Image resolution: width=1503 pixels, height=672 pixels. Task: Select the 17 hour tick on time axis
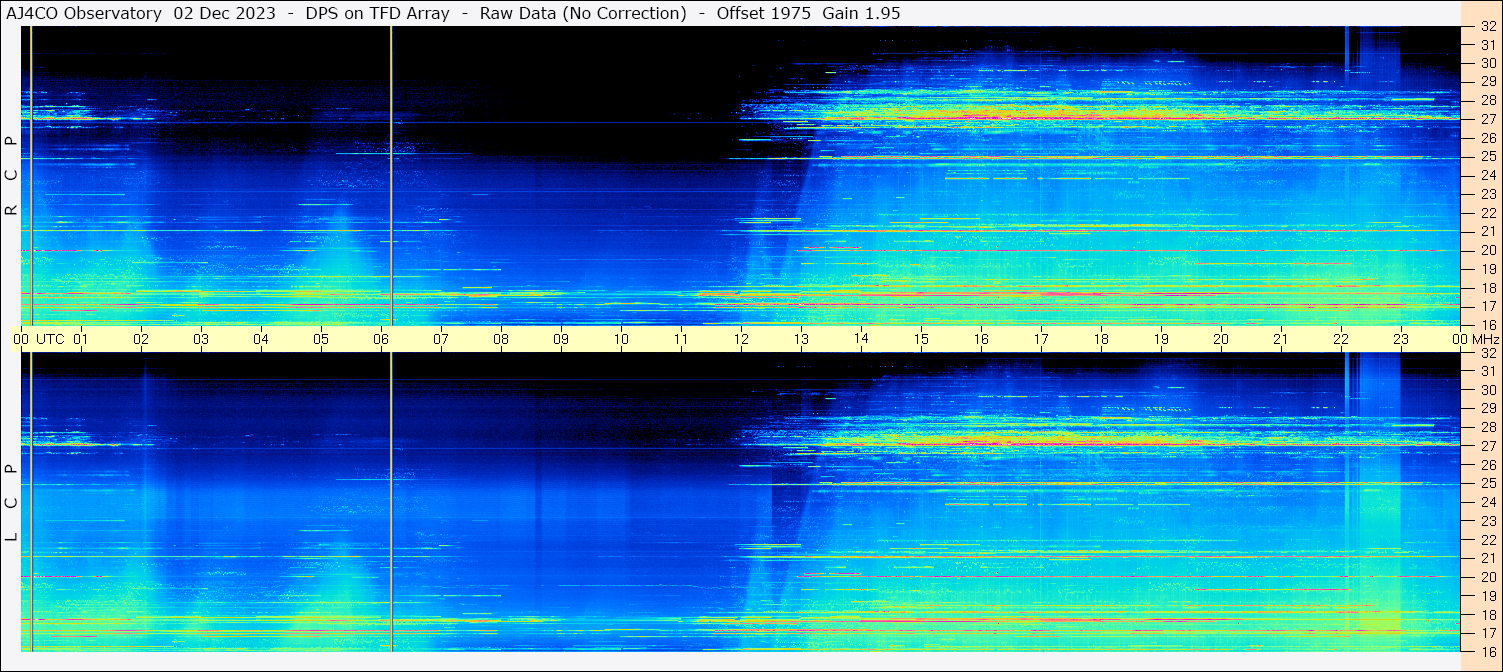coord(1041,339)
